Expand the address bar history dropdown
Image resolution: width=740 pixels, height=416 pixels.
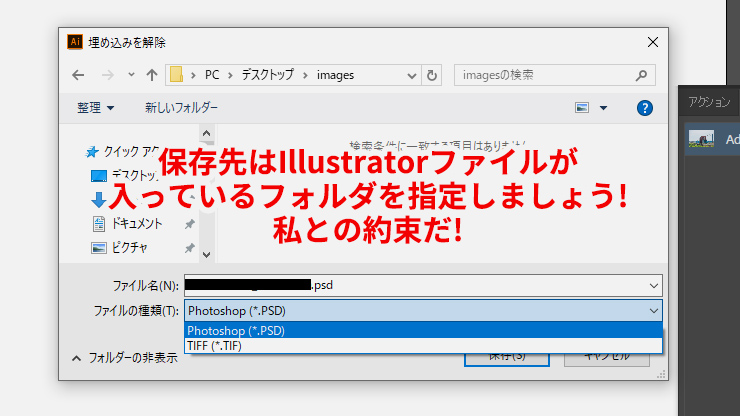pos(412,76)
